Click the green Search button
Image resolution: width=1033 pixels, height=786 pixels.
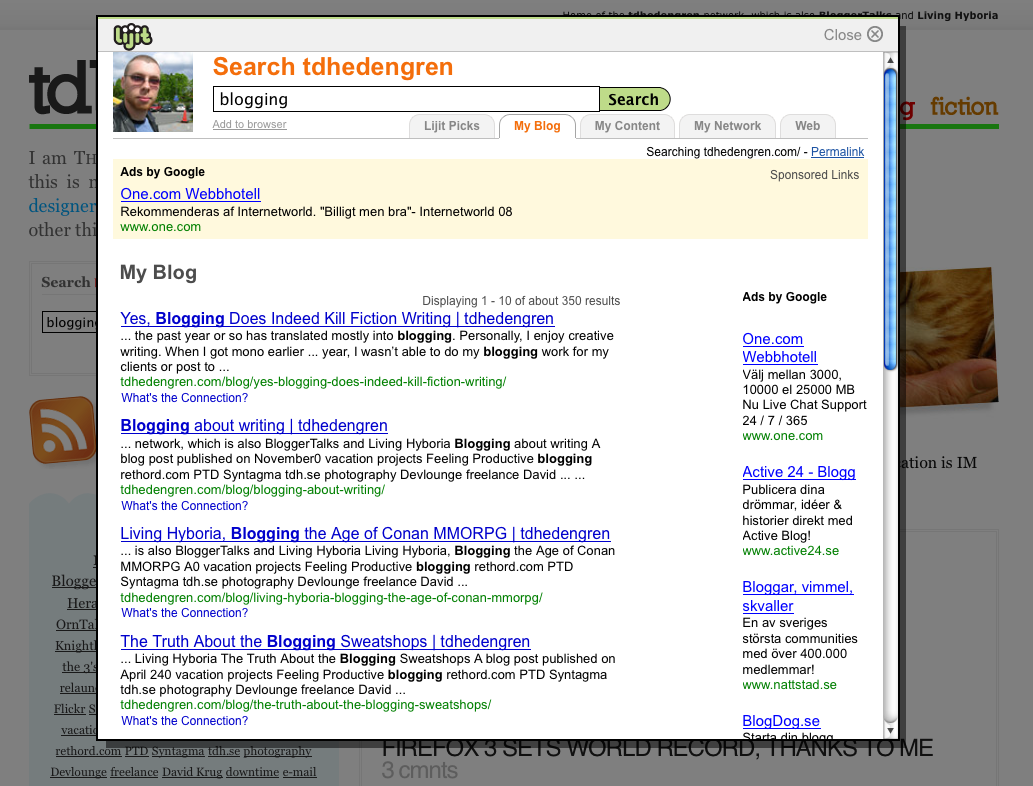coord(634,99)
